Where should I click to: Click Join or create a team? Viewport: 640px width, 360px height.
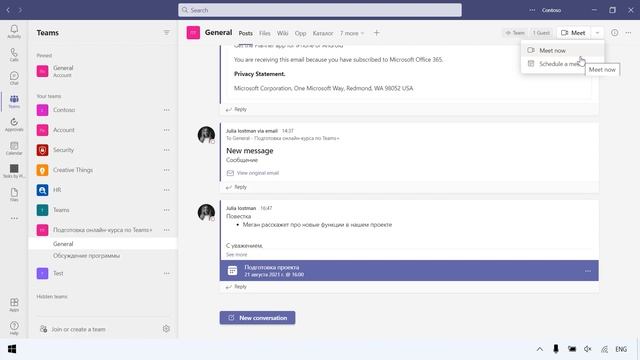click(x=78, y=329)
